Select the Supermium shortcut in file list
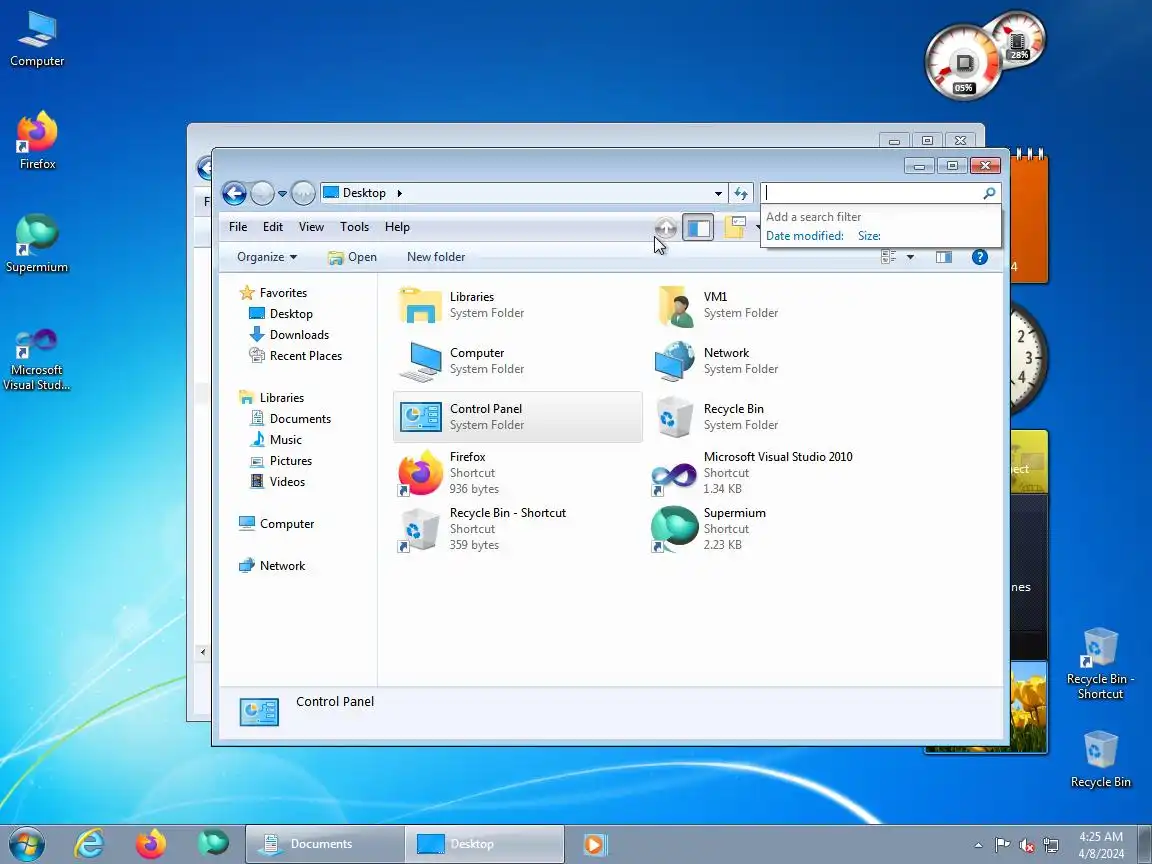This screenshot has width=1152, height=864. pos(771,529)
